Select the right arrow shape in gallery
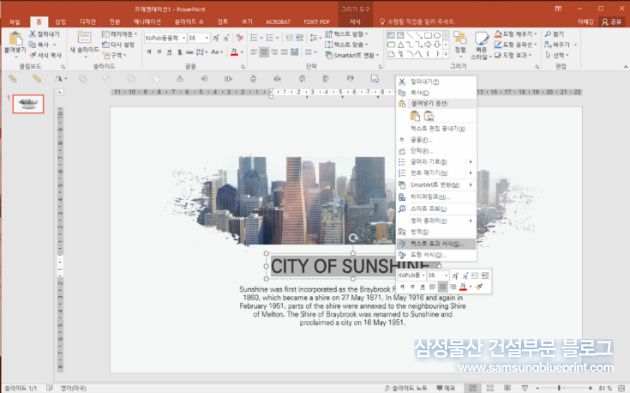The width and height of the screenshot is (630, 393). (428, 45)
